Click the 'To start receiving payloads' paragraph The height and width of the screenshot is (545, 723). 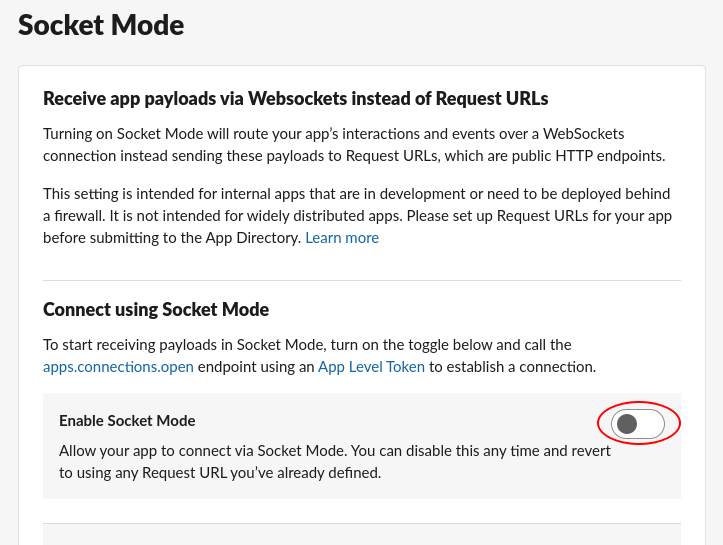[320, 356]
